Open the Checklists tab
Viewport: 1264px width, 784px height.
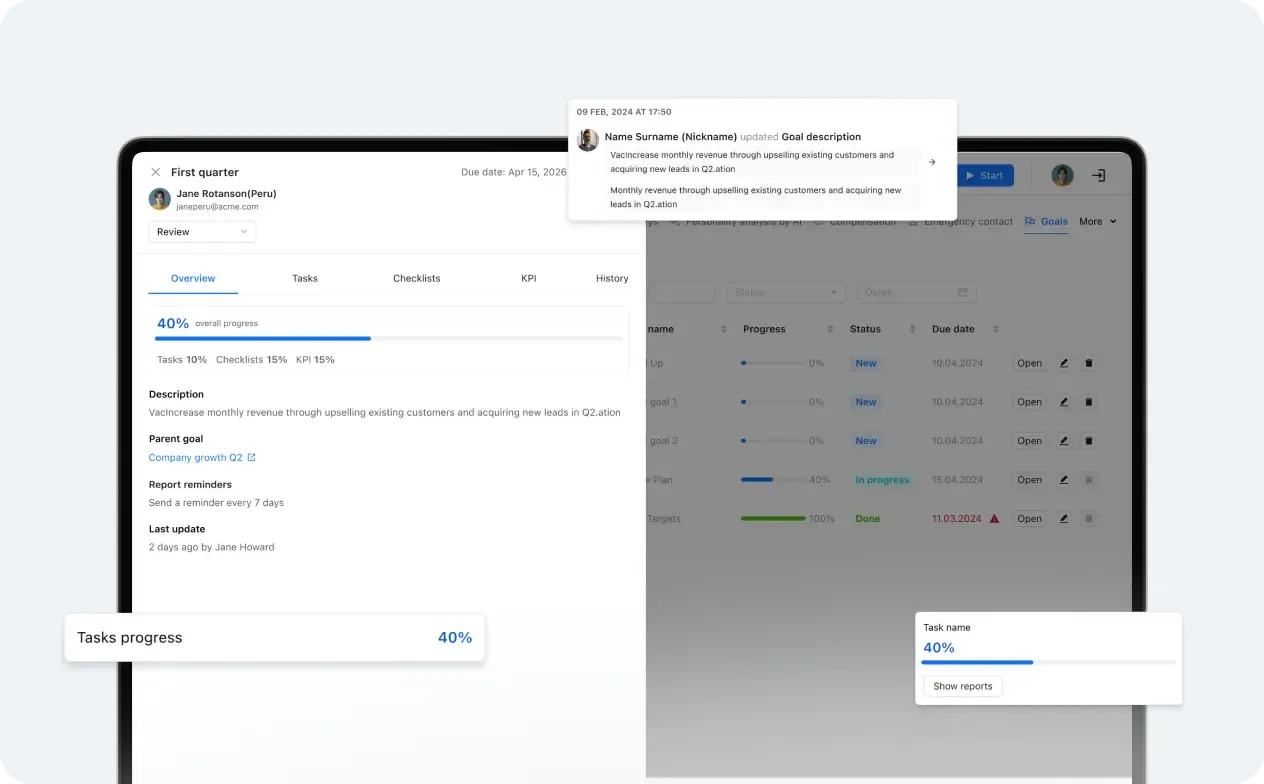(416, 278)
